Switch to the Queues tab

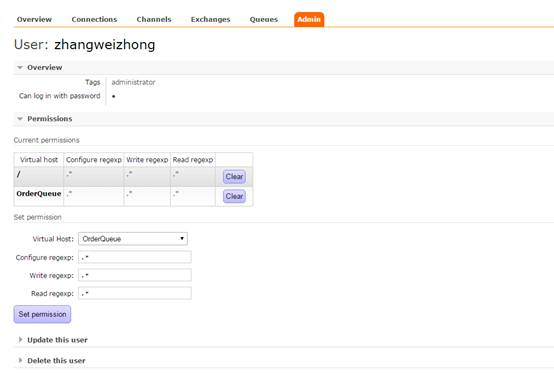click(264, 19)
